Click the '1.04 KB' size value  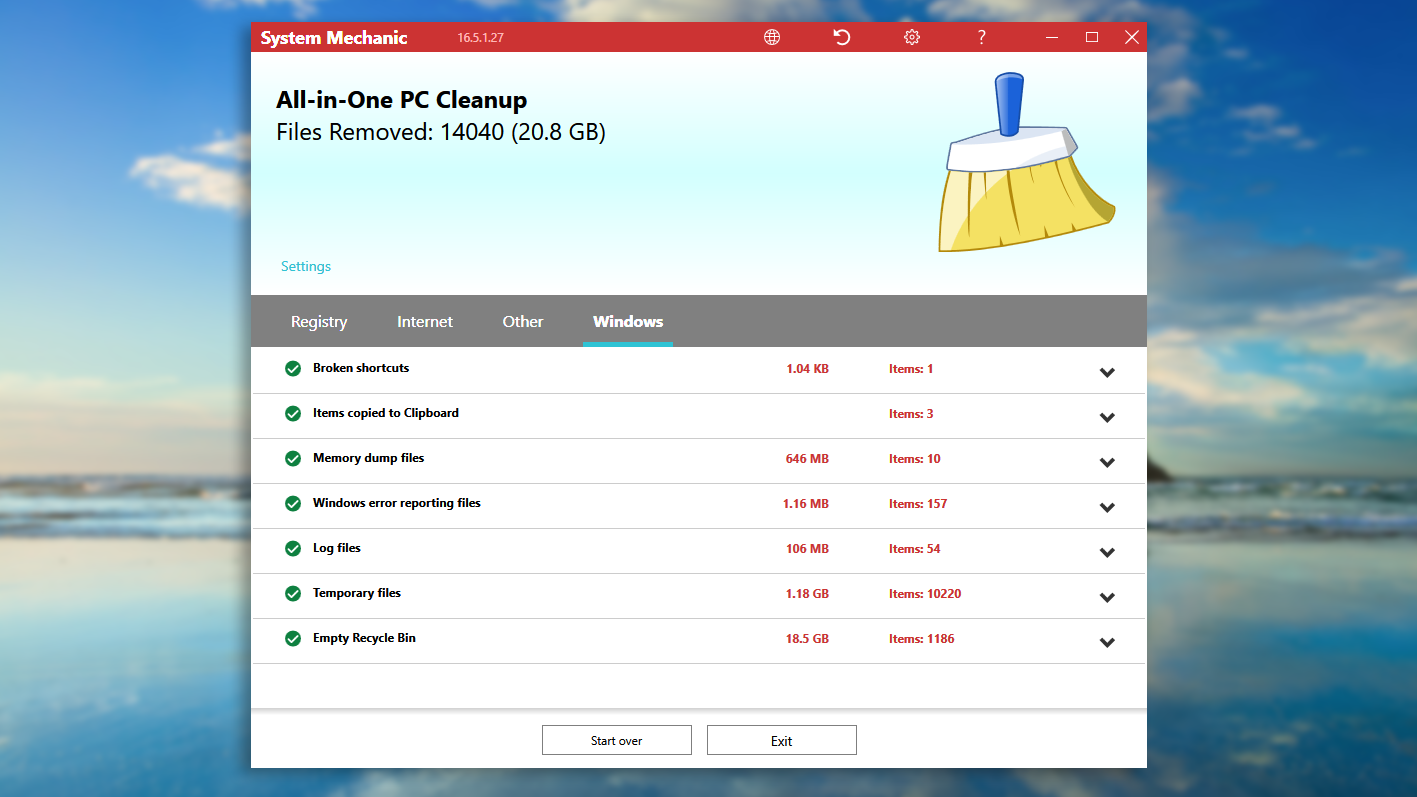[807, 369]
